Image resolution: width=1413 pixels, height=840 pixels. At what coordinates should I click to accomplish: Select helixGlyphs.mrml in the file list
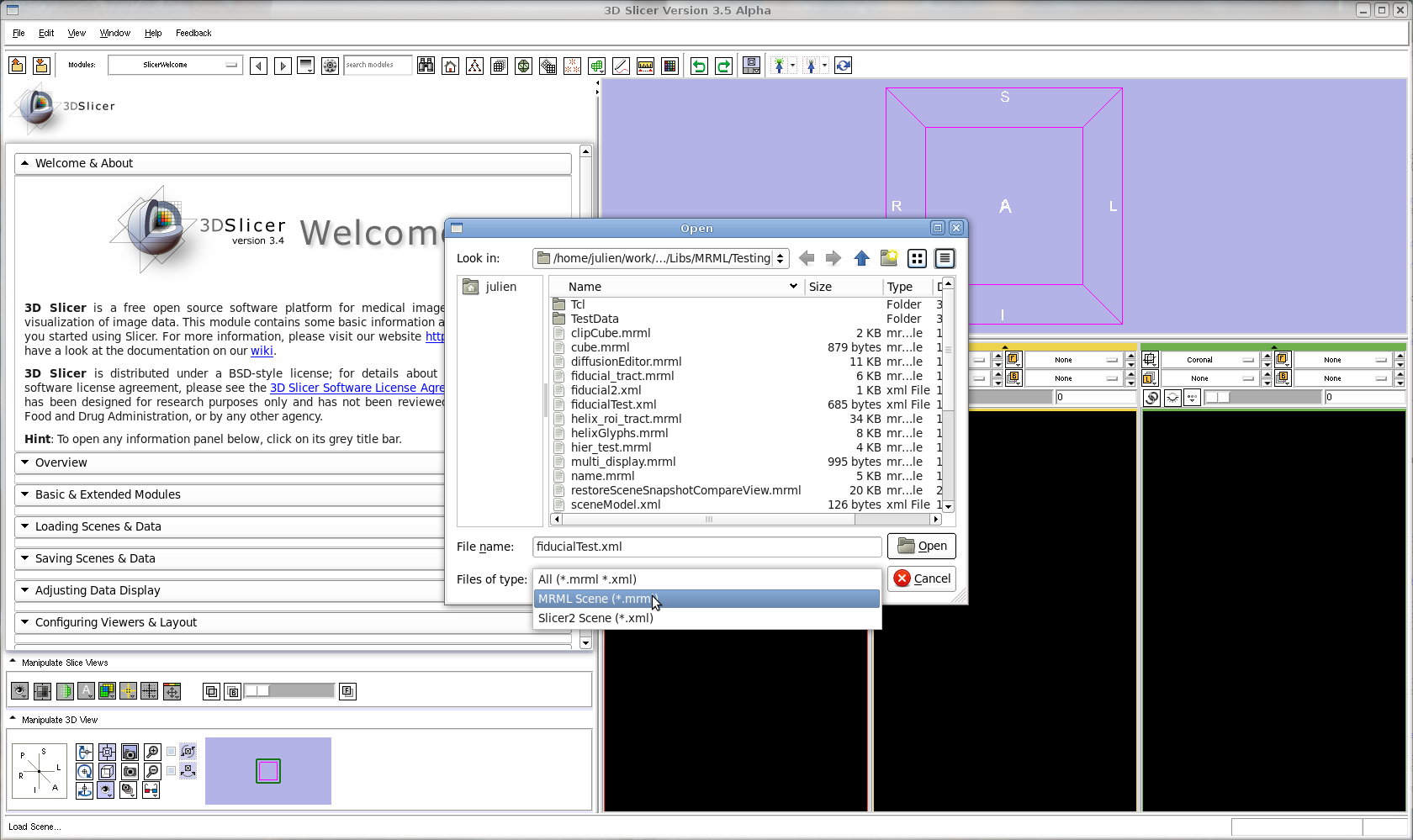[x=619, y=433]
